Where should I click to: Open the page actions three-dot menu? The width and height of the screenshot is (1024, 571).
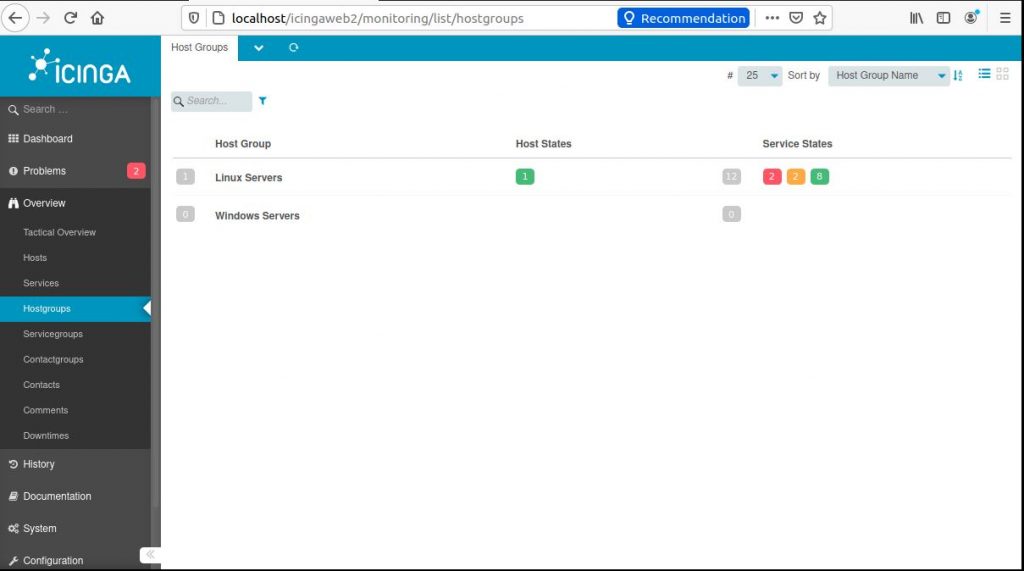point(772,18)
